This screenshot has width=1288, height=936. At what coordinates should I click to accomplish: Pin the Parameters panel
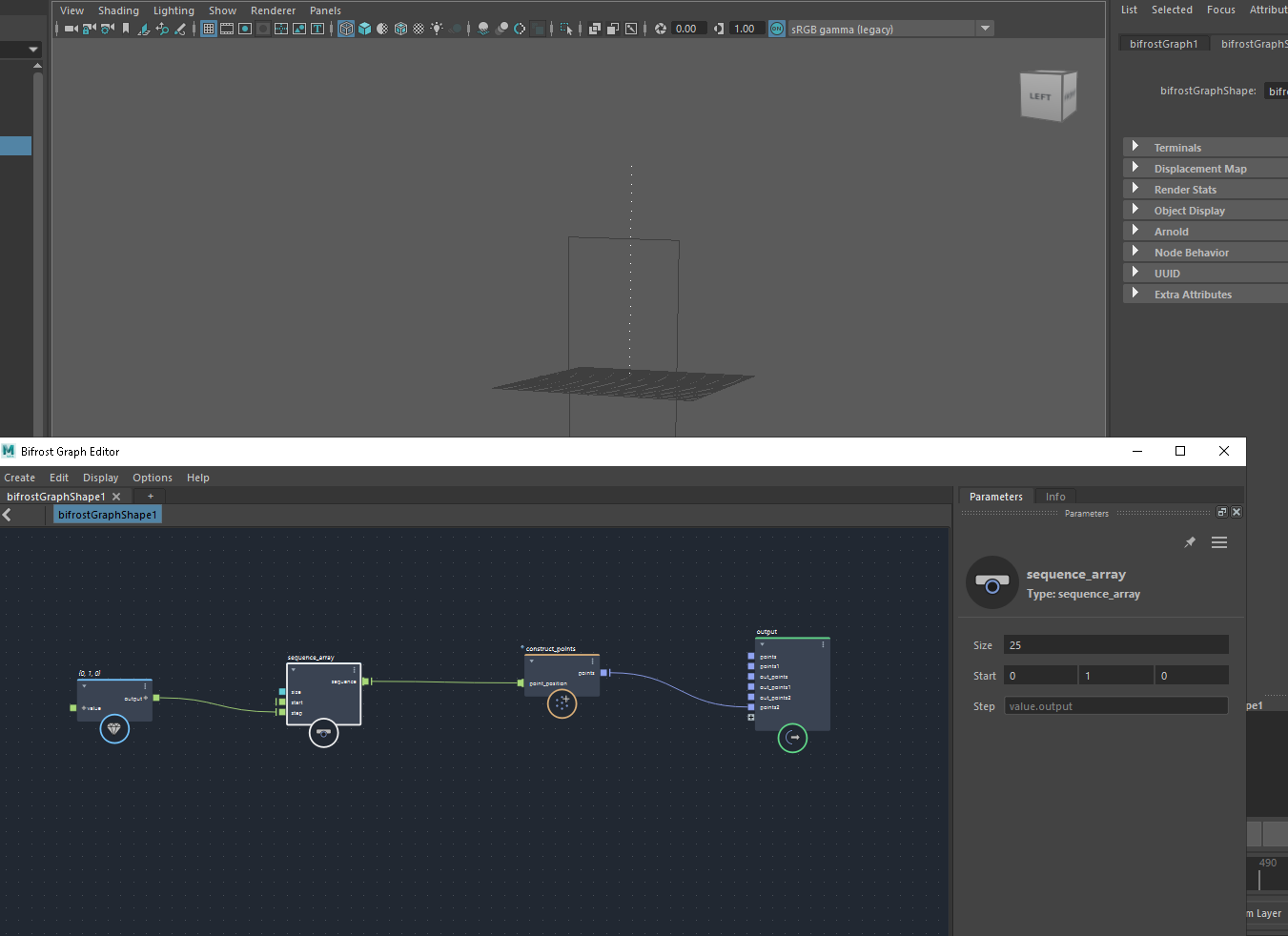pos(1190,542)
